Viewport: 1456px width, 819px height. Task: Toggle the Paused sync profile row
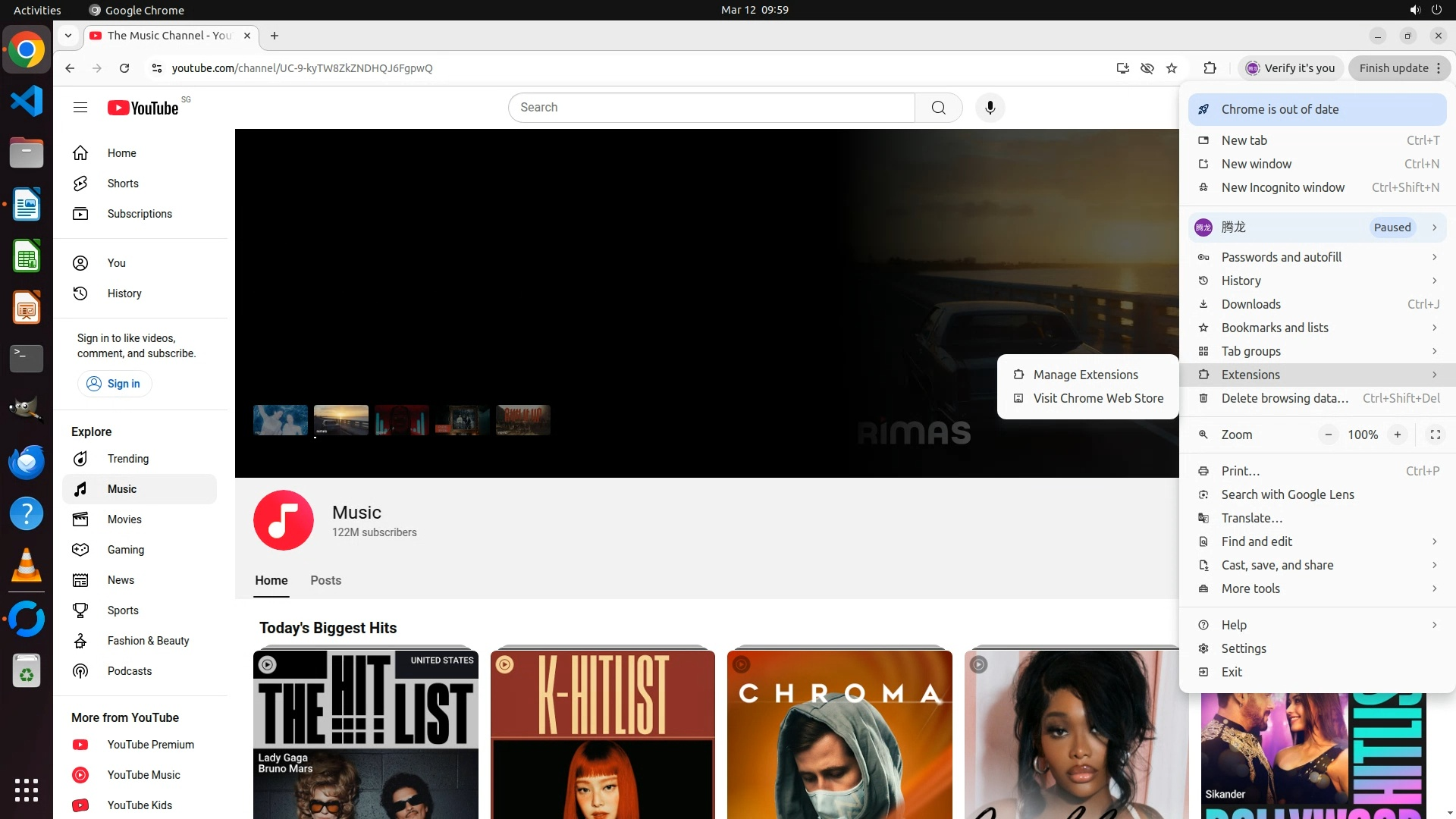pos(1317,227)
